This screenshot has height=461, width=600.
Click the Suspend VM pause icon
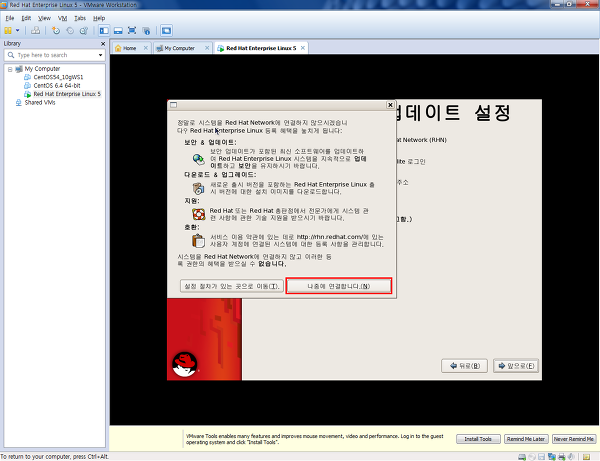tap(8, 31)
